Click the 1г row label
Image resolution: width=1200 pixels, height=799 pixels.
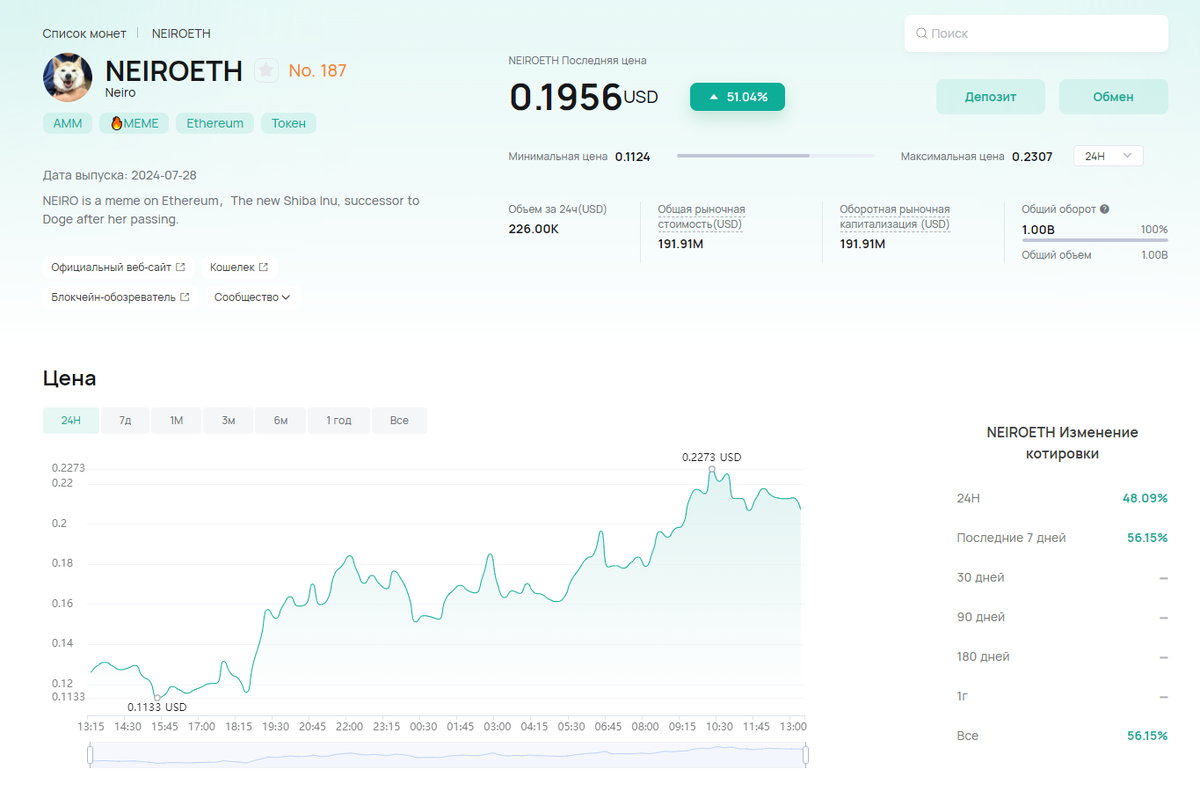click(963, 696)
